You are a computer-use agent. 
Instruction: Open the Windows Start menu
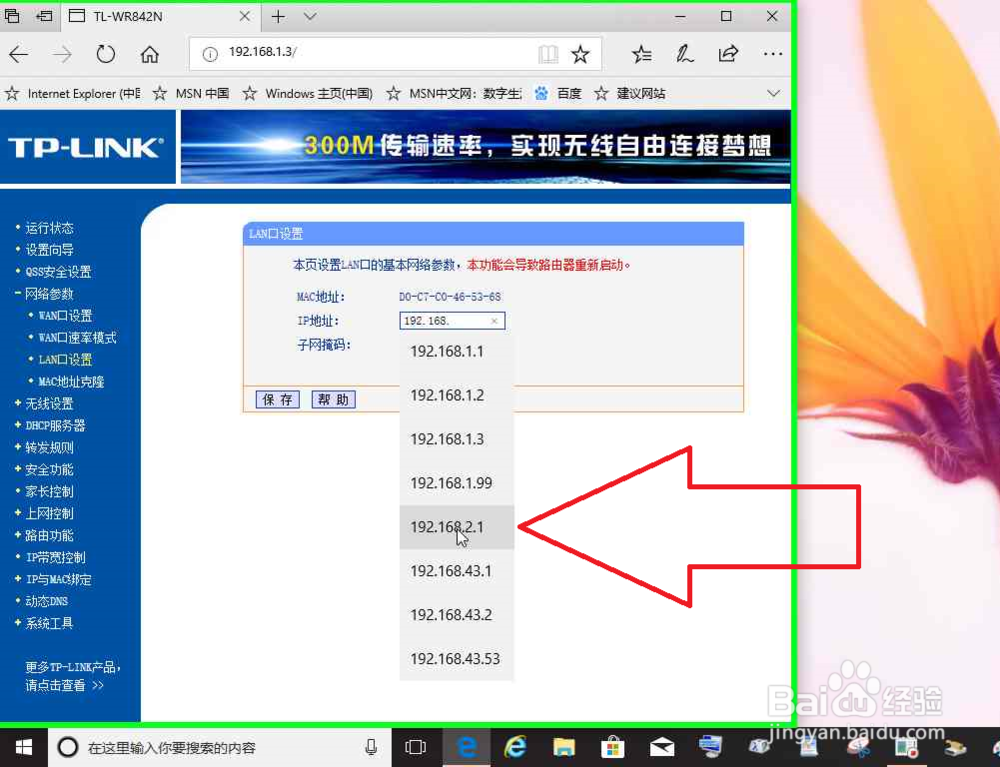(22, 747)
